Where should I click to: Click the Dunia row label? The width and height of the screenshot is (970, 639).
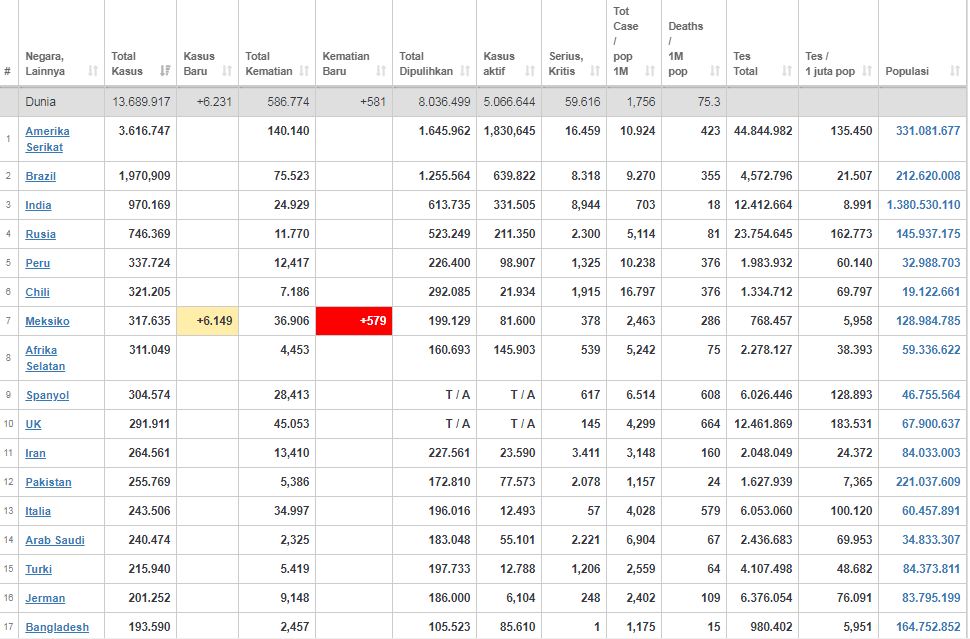40,102
